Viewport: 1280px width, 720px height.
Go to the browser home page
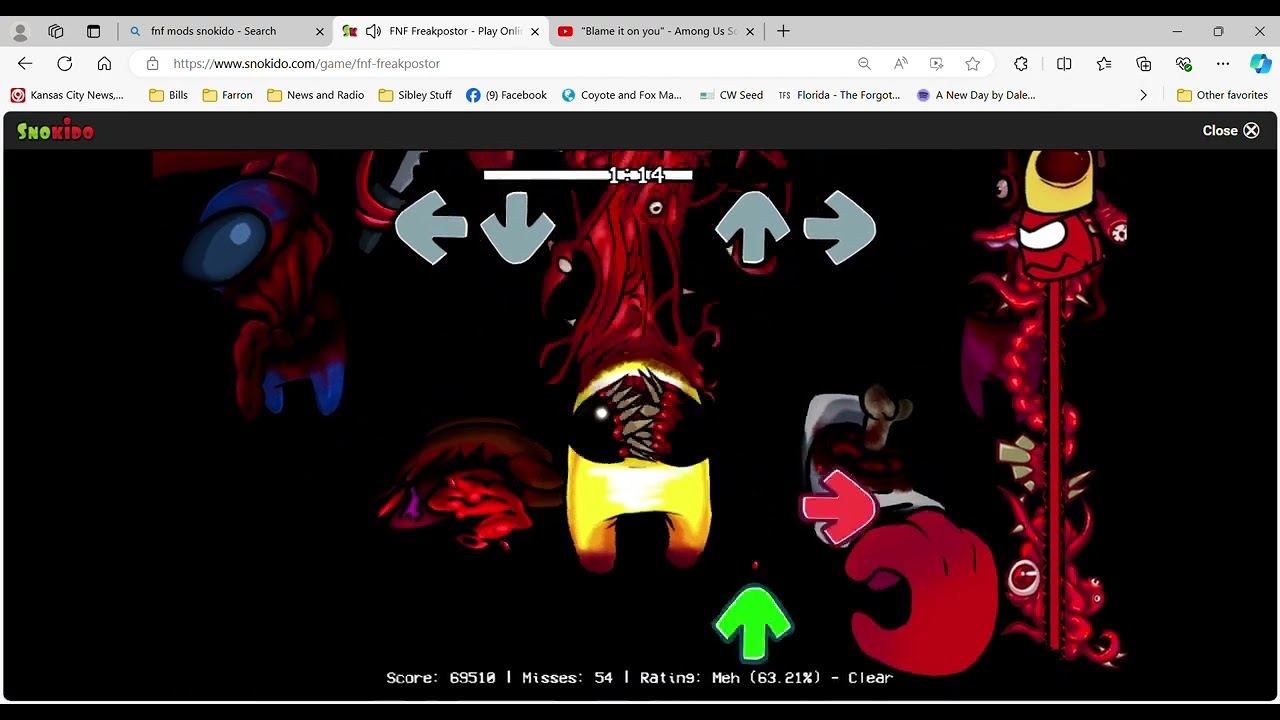(x=104, y=63)
